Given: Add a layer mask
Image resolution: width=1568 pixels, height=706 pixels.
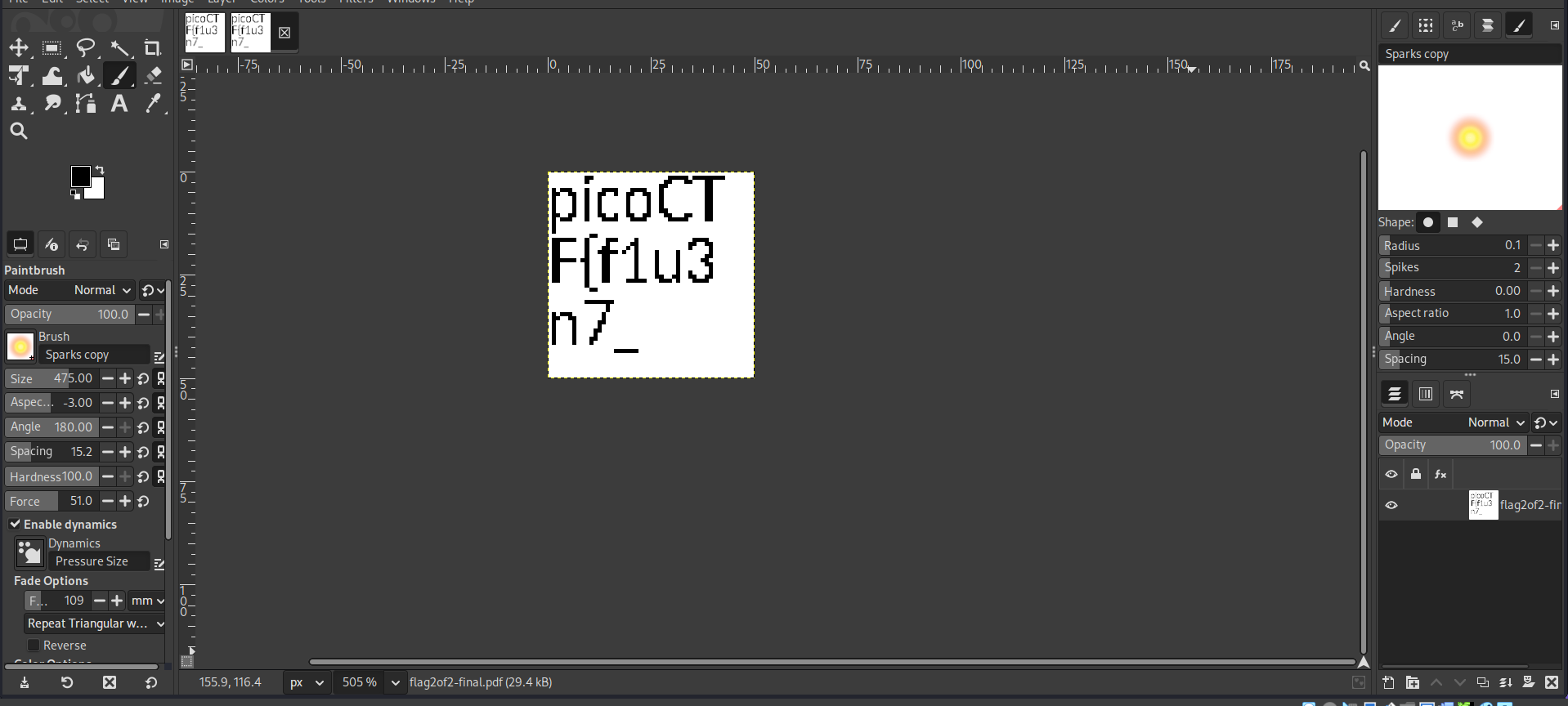Looking at the screenshot, I should (x=1528, y=682).
